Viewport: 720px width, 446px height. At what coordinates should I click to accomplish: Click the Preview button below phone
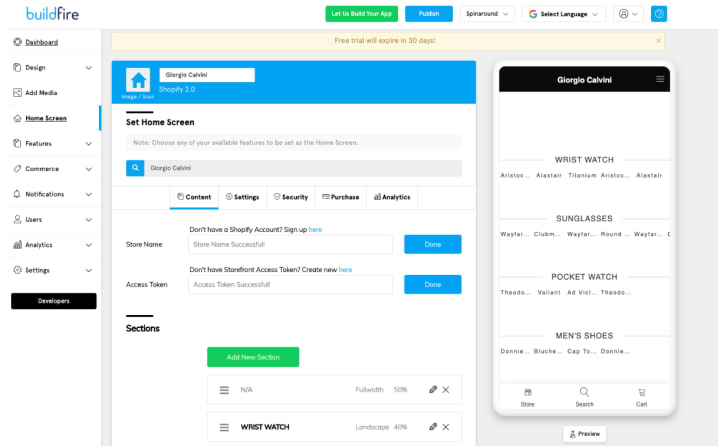tap(585, 434)
